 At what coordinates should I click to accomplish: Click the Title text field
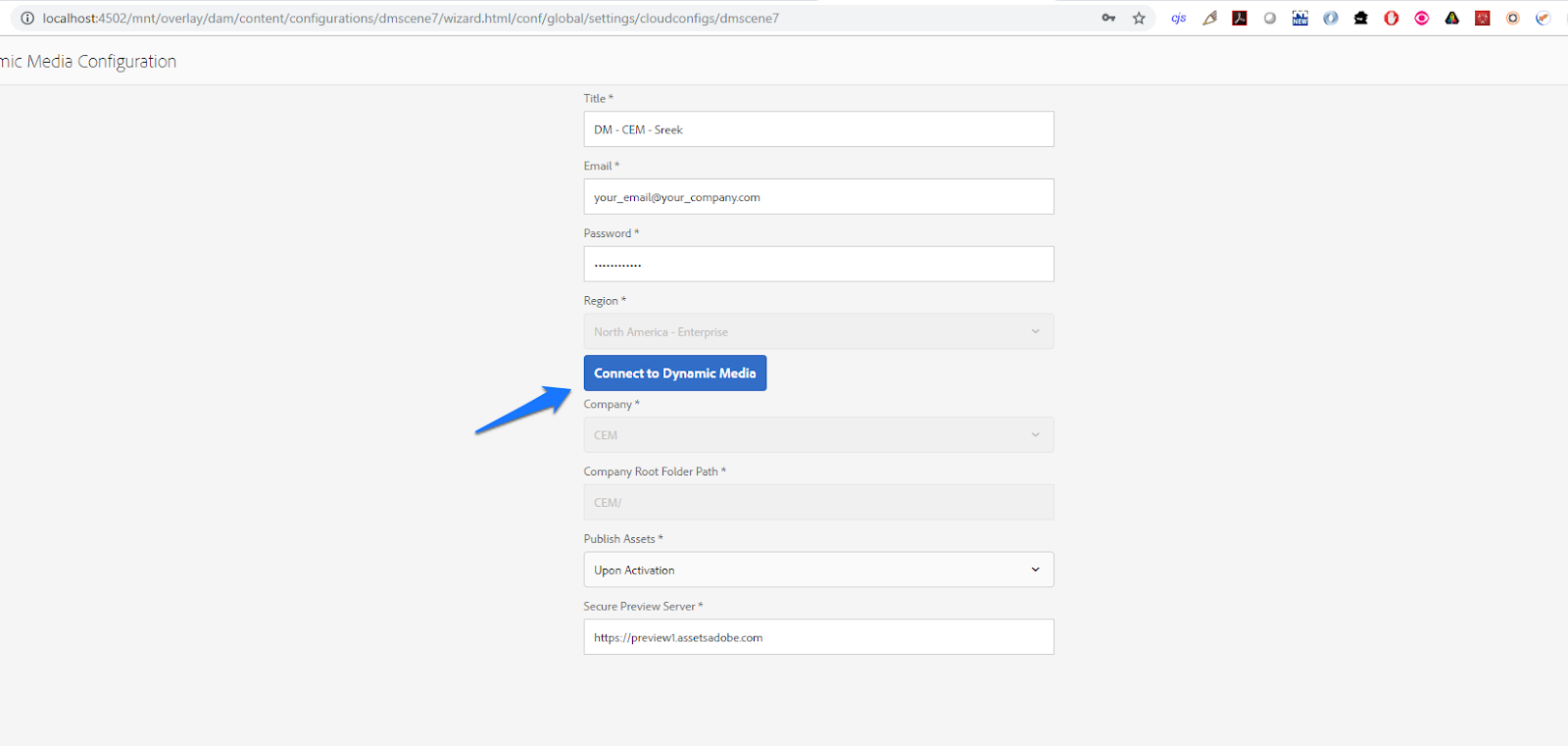tap(818, 129)
